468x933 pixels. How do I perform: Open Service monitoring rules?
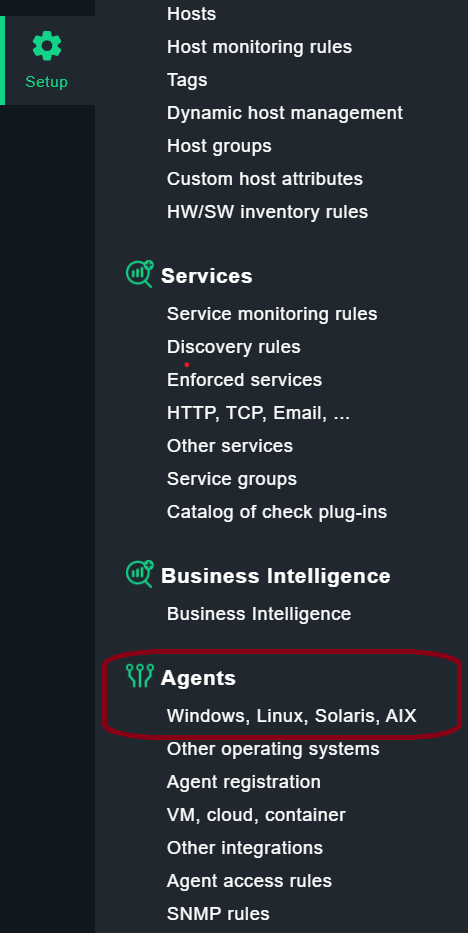[272, 314]
